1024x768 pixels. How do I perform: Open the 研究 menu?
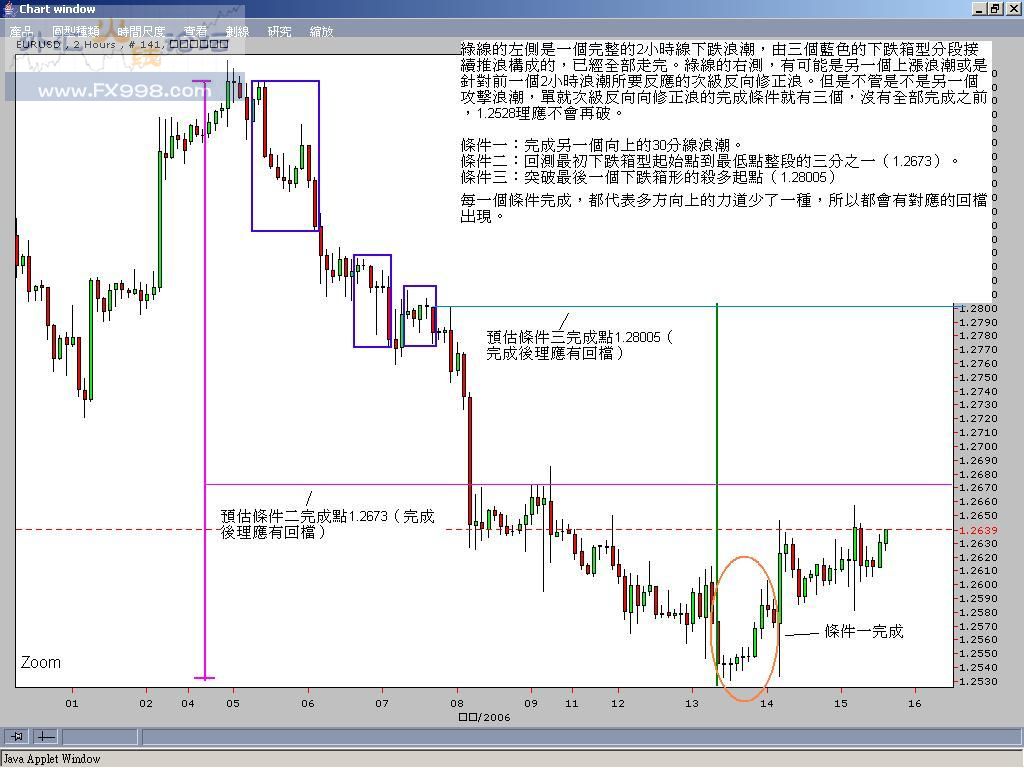[279, 31]
